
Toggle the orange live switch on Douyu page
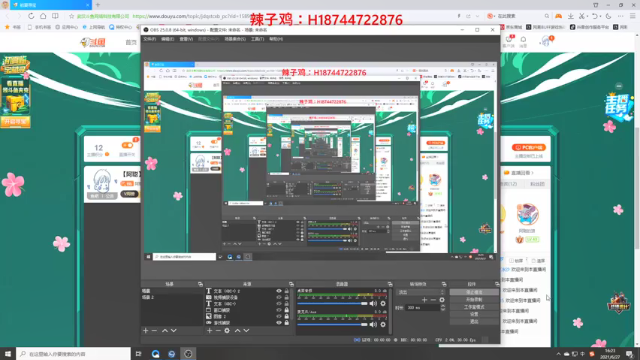tap(127, 145)
